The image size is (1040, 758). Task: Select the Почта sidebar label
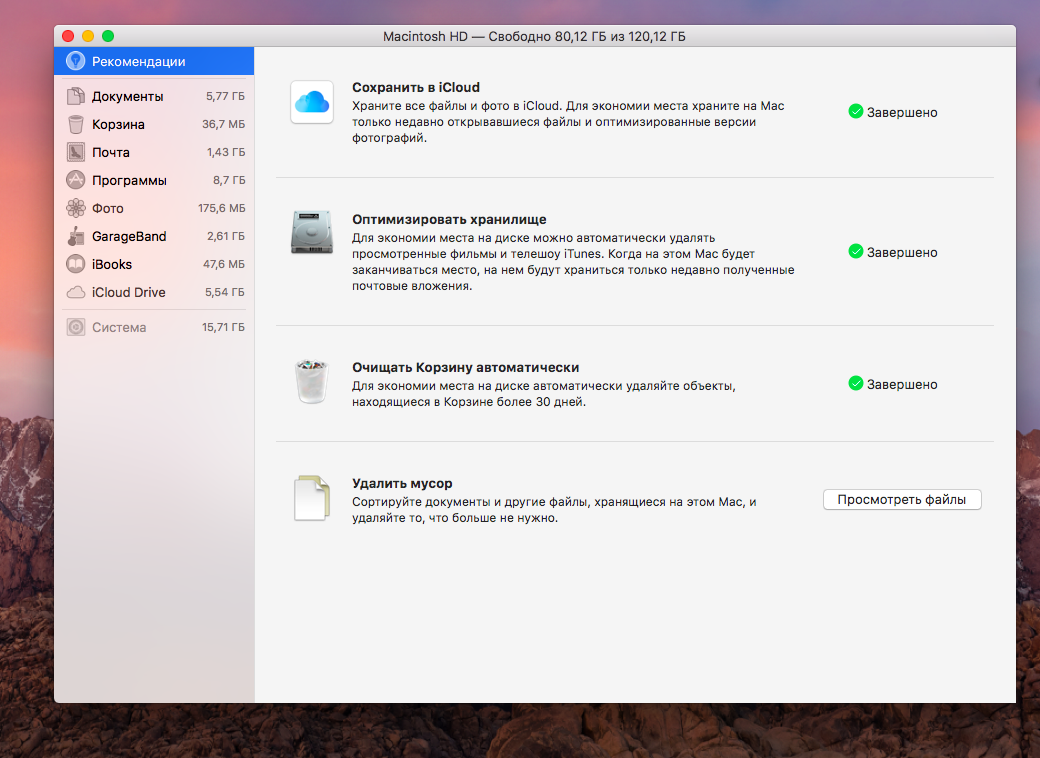point(111,152)
